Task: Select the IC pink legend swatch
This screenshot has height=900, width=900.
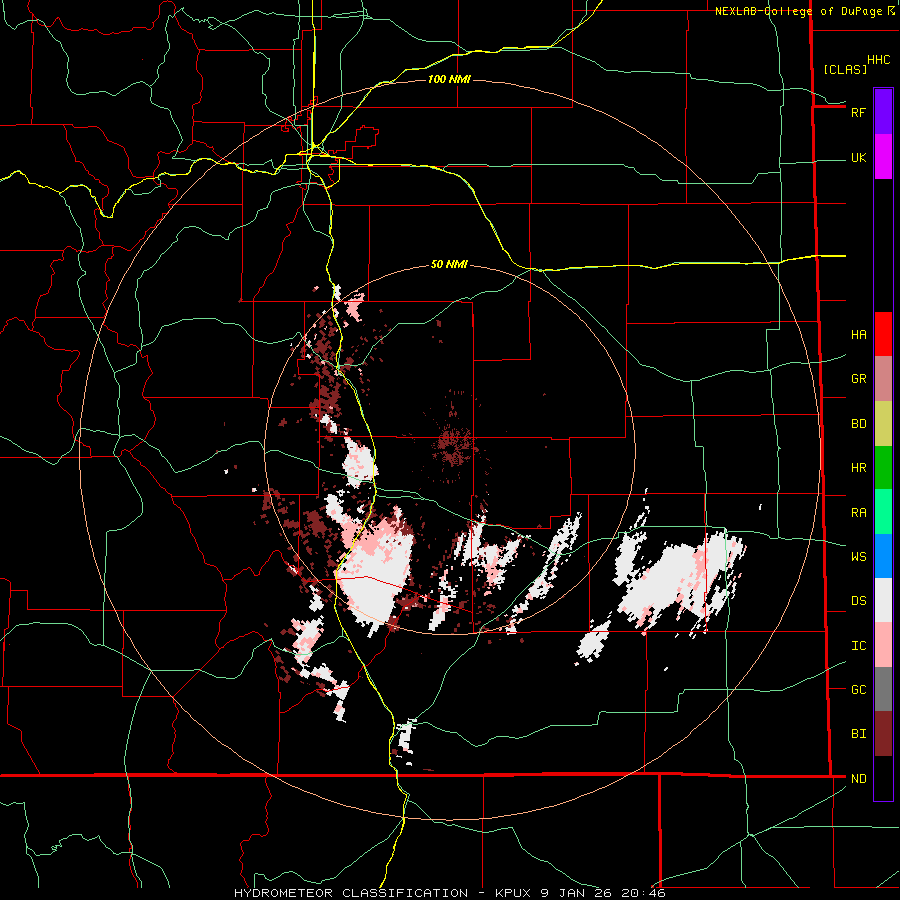Action: [x=883, y=645]
